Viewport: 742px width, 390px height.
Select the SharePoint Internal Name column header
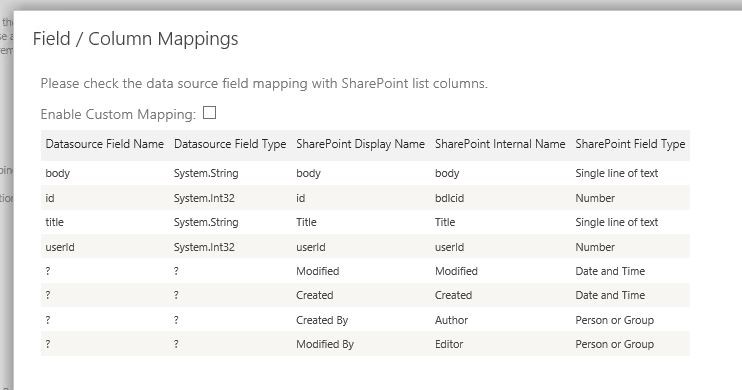tap(500, 144)
